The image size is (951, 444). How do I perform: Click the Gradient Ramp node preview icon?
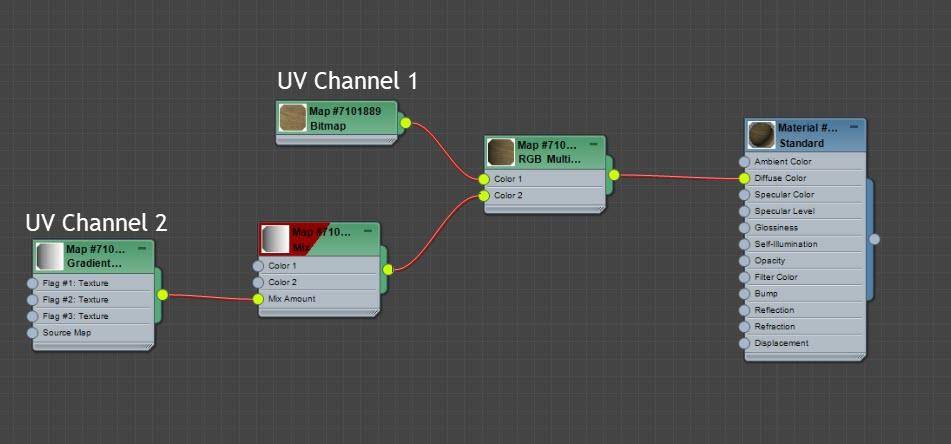[x=49, y=257]
